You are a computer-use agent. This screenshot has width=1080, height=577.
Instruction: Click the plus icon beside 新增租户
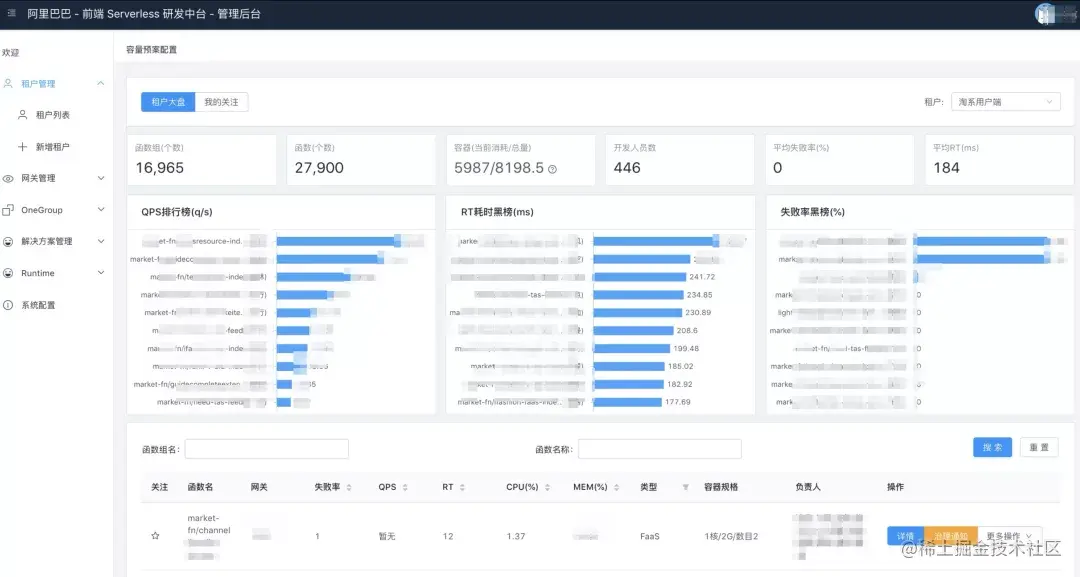[x=23, y=147]
